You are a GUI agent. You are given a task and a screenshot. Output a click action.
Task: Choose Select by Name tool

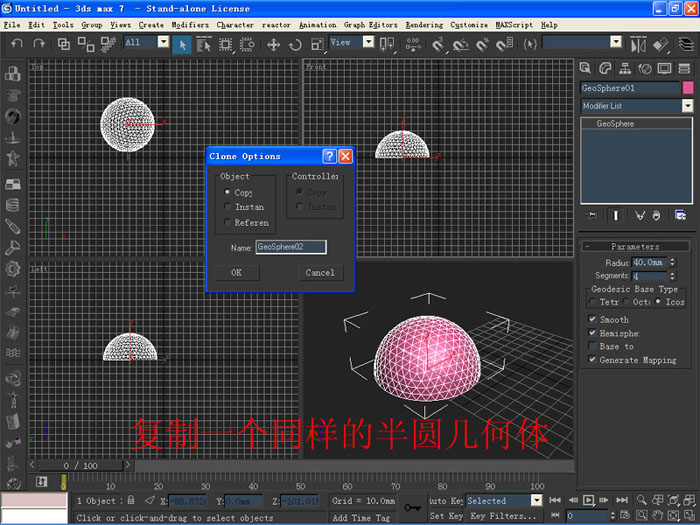pyautogui.click(x=204, y=44)
